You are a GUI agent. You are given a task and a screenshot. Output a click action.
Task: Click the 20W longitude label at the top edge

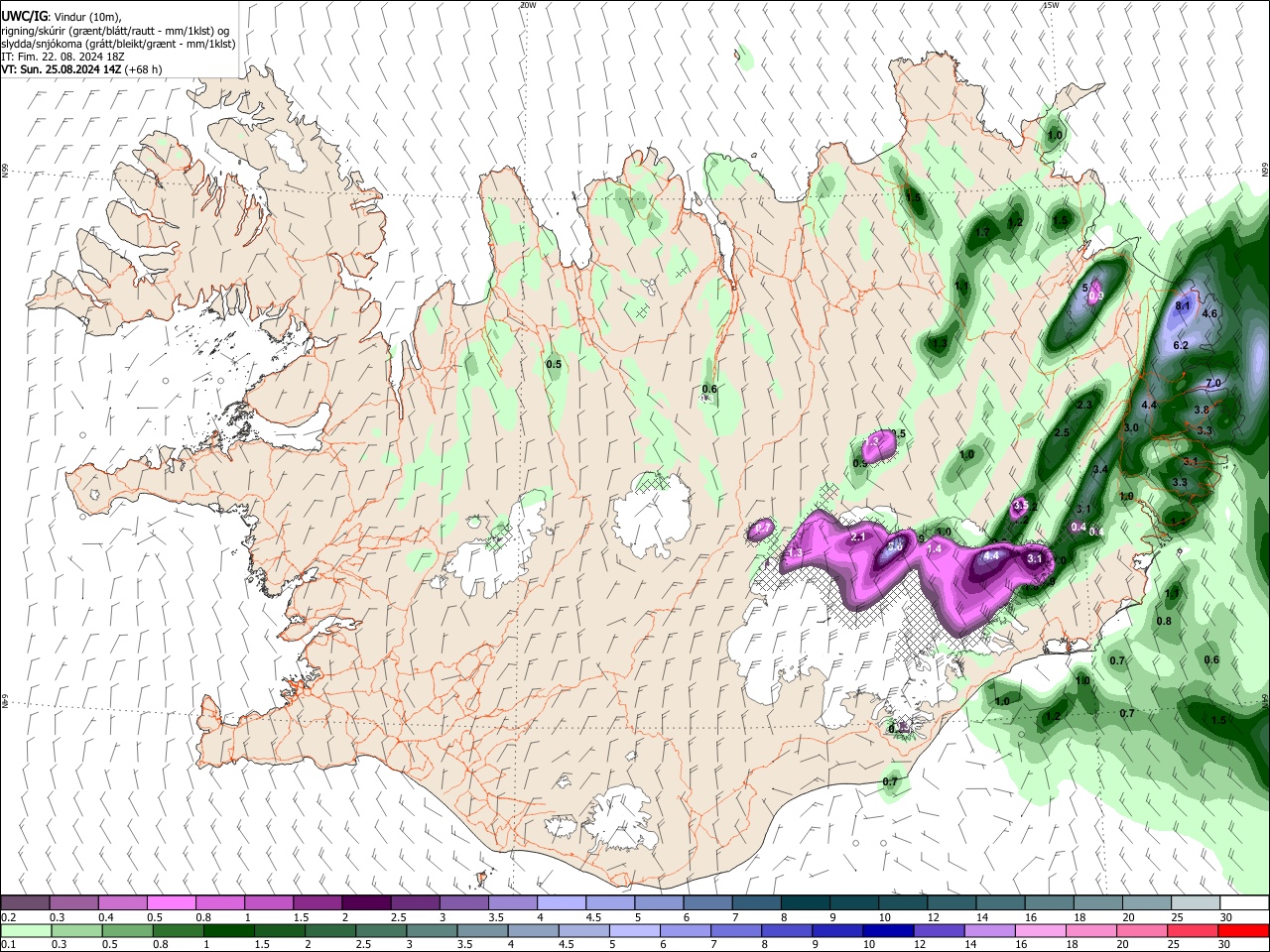pos(528,5)
